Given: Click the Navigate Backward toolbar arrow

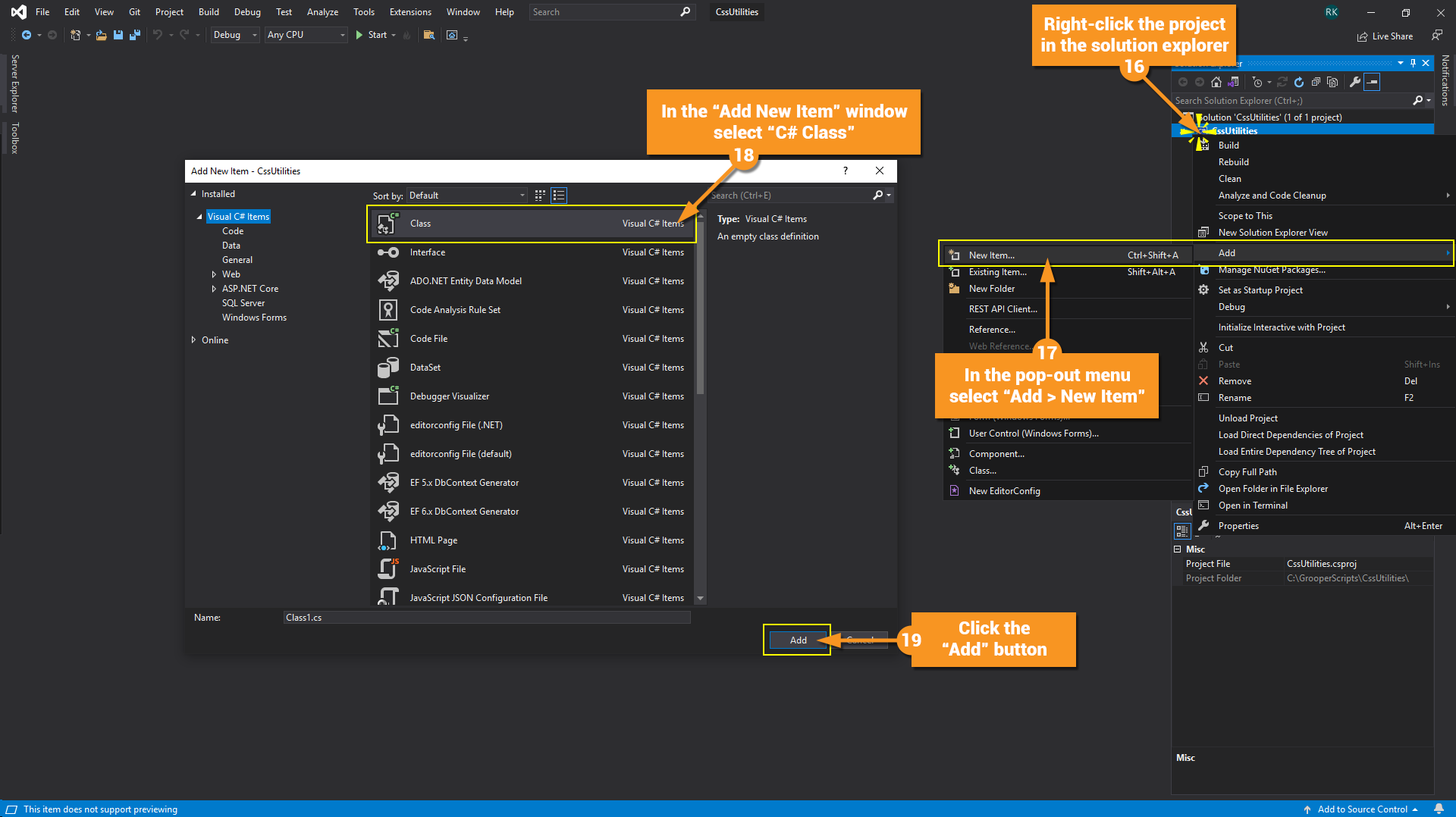Looking at the screenshot, I should point(27,35).
